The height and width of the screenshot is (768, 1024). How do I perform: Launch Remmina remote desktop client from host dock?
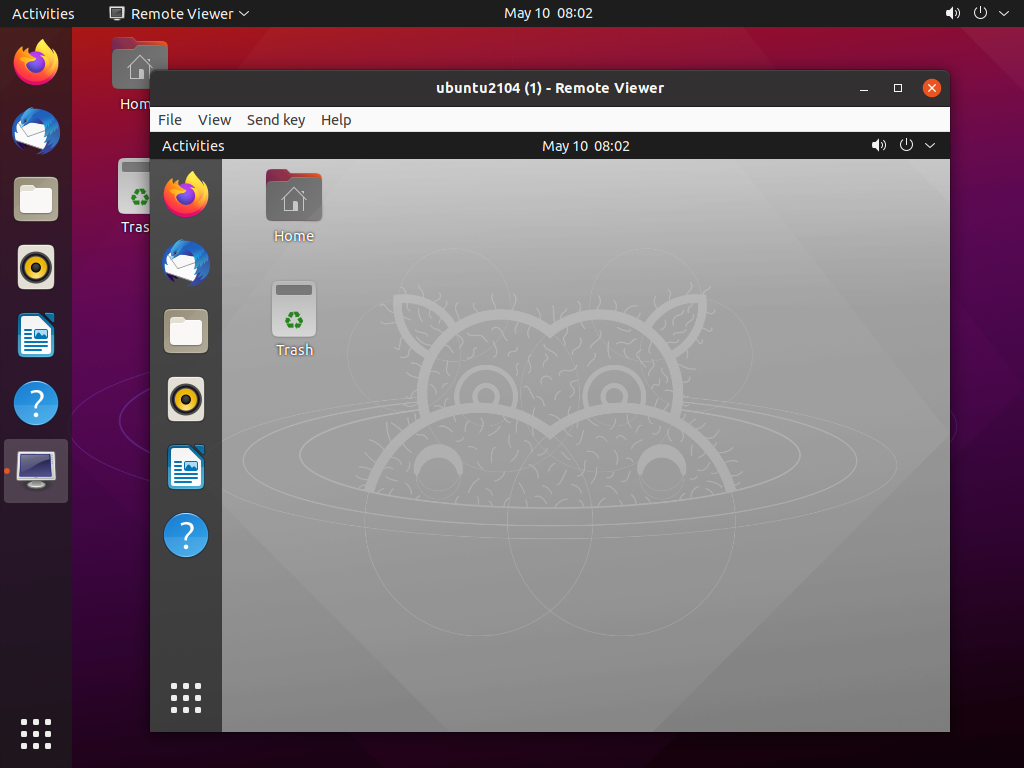(x=36, y=471)
